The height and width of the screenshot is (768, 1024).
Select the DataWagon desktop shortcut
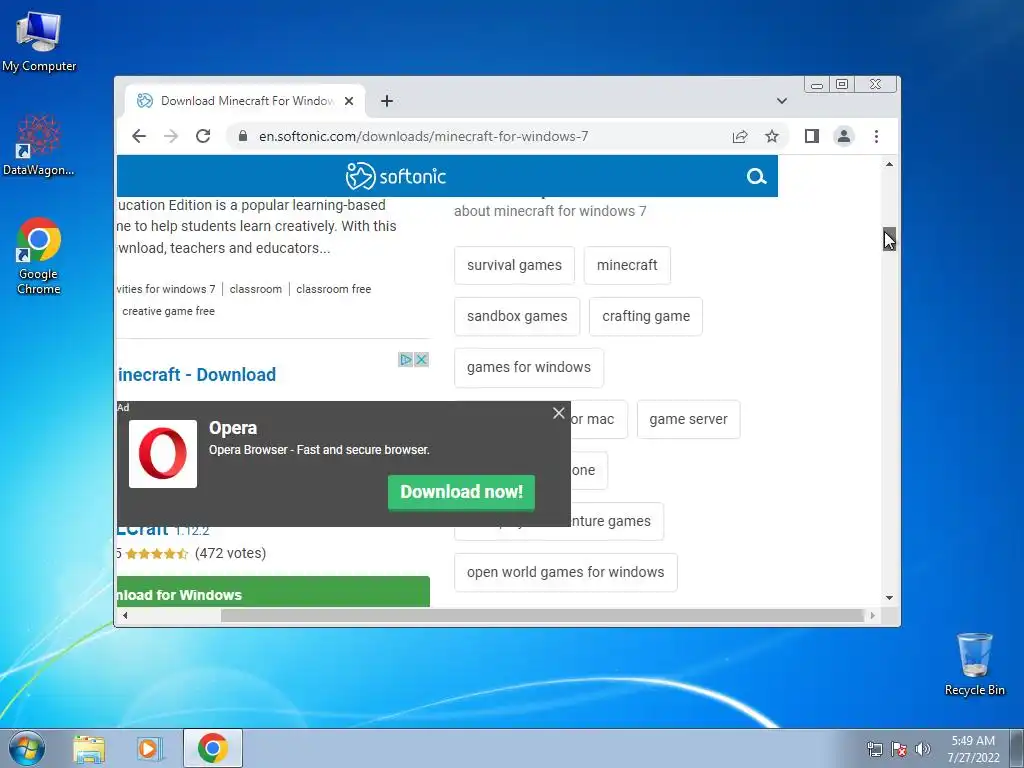tap(39, 145)
